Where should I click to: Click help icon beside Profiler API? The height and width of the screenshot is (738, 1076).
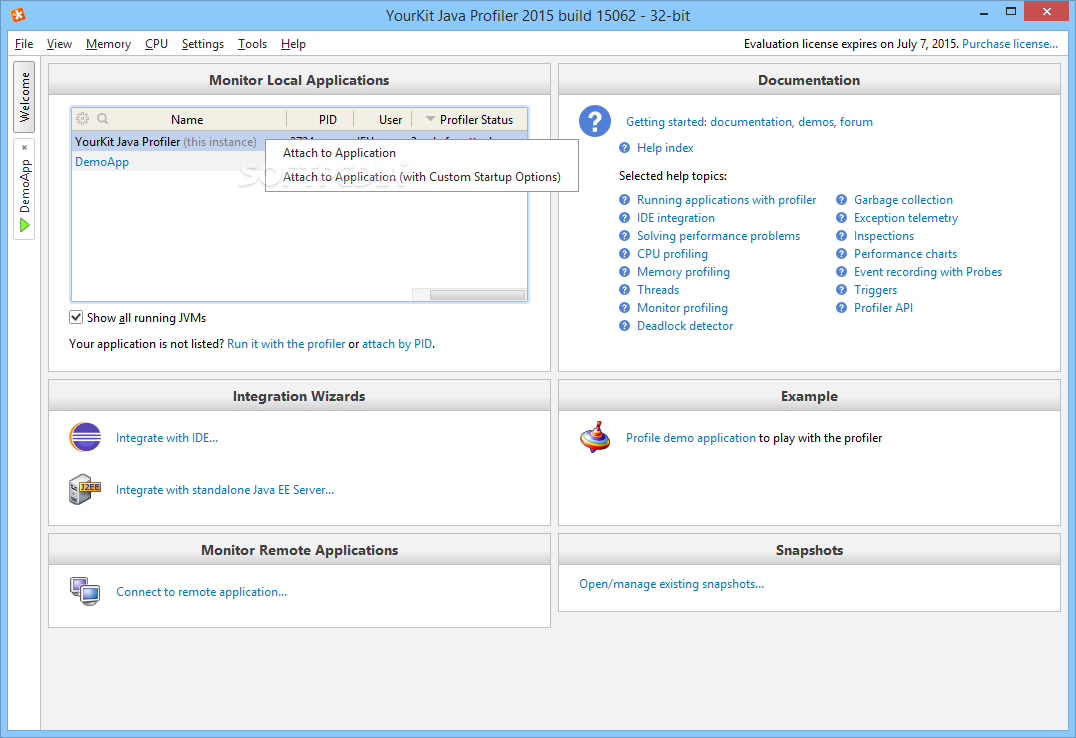(x=841, y=308)
